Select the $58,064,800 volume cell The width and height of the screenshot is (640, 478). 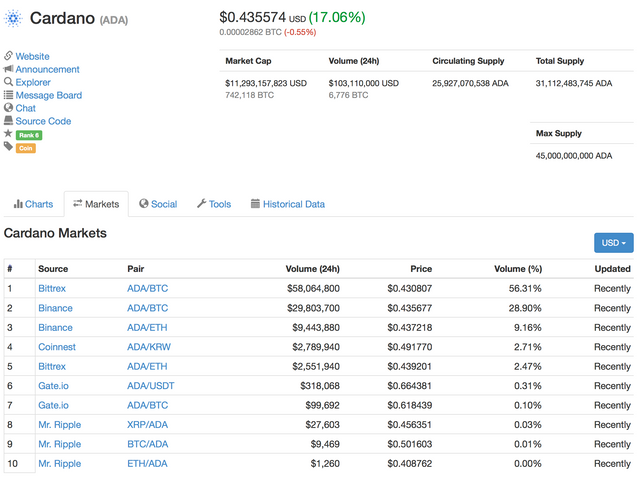click(313, 288)
